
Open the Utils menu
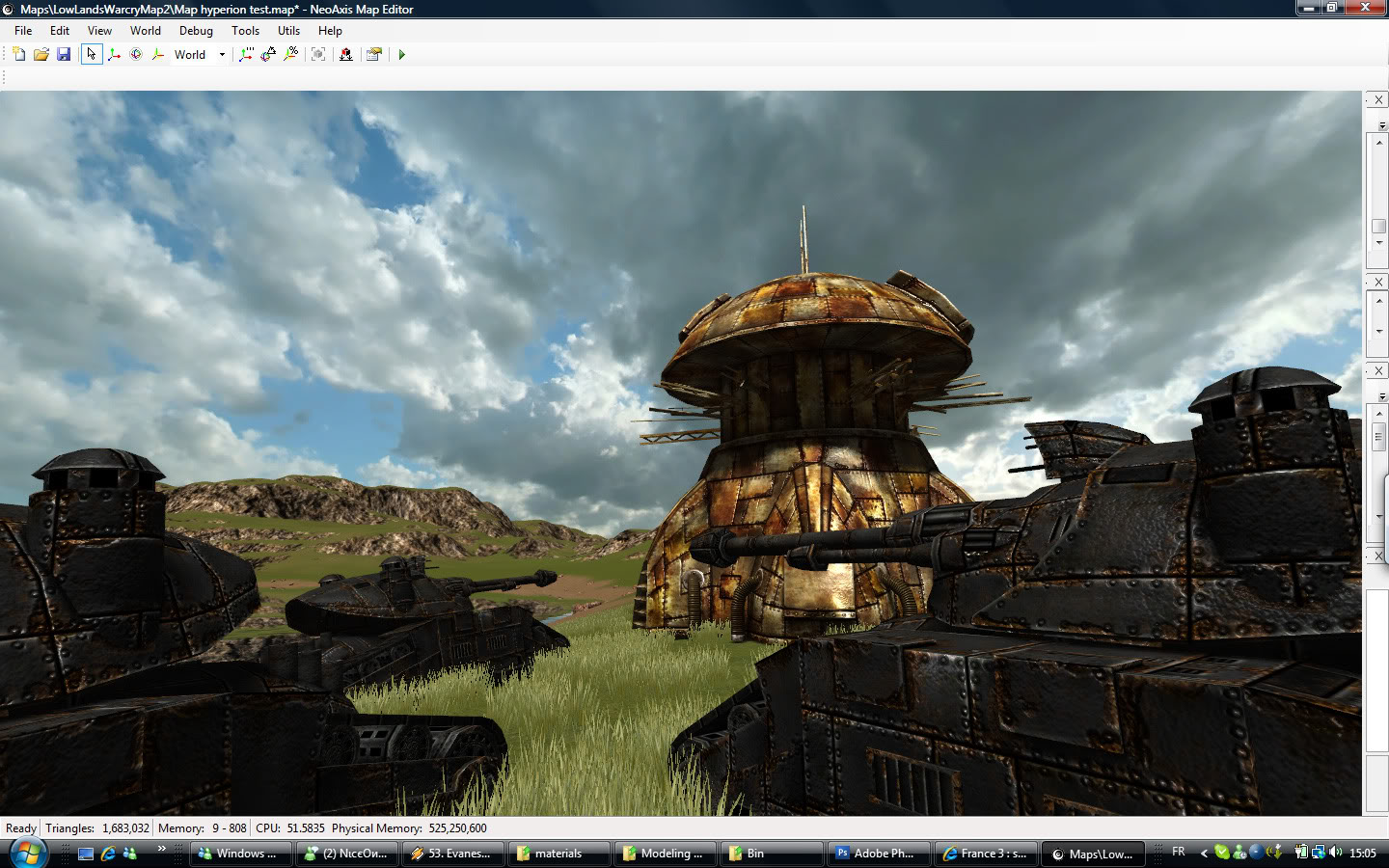coord(288,31)
